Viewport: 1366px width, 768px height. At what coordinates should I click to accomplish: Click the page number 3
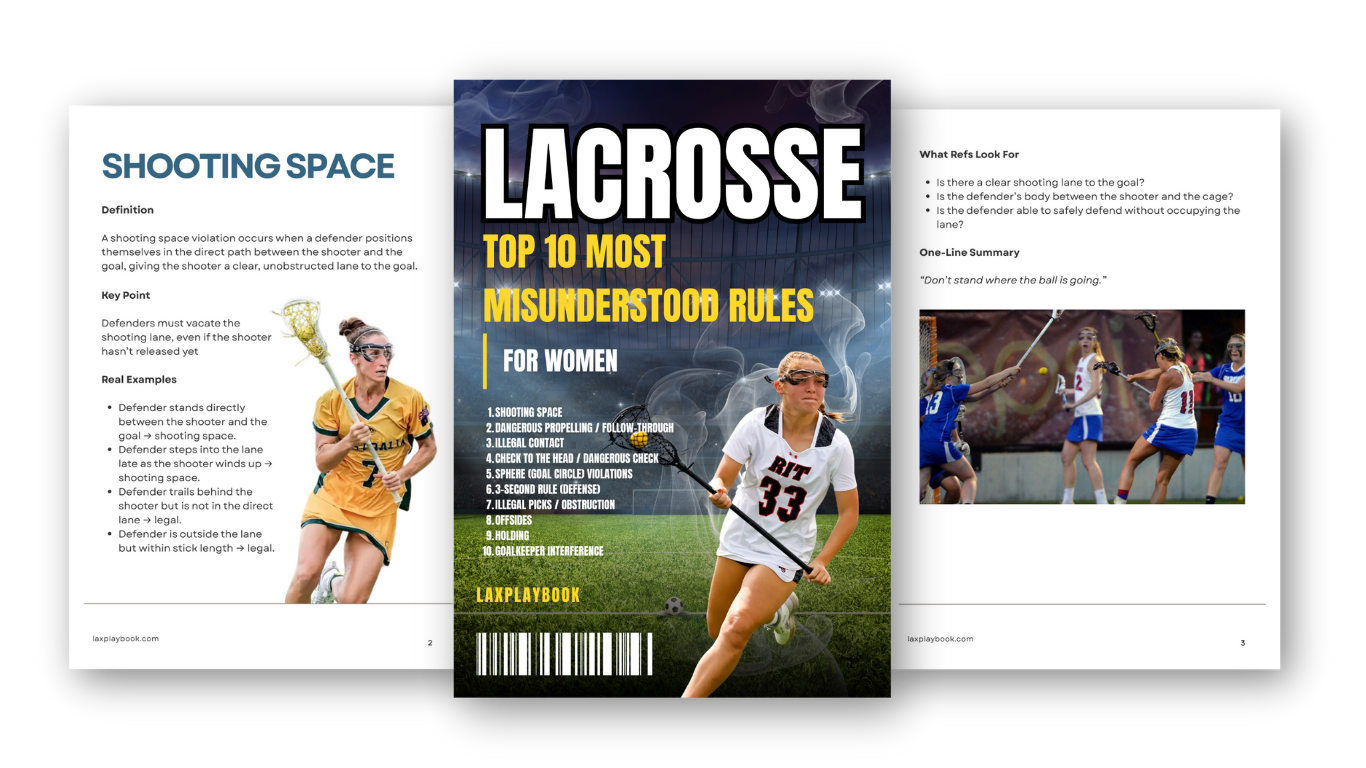coord(1243,643)
